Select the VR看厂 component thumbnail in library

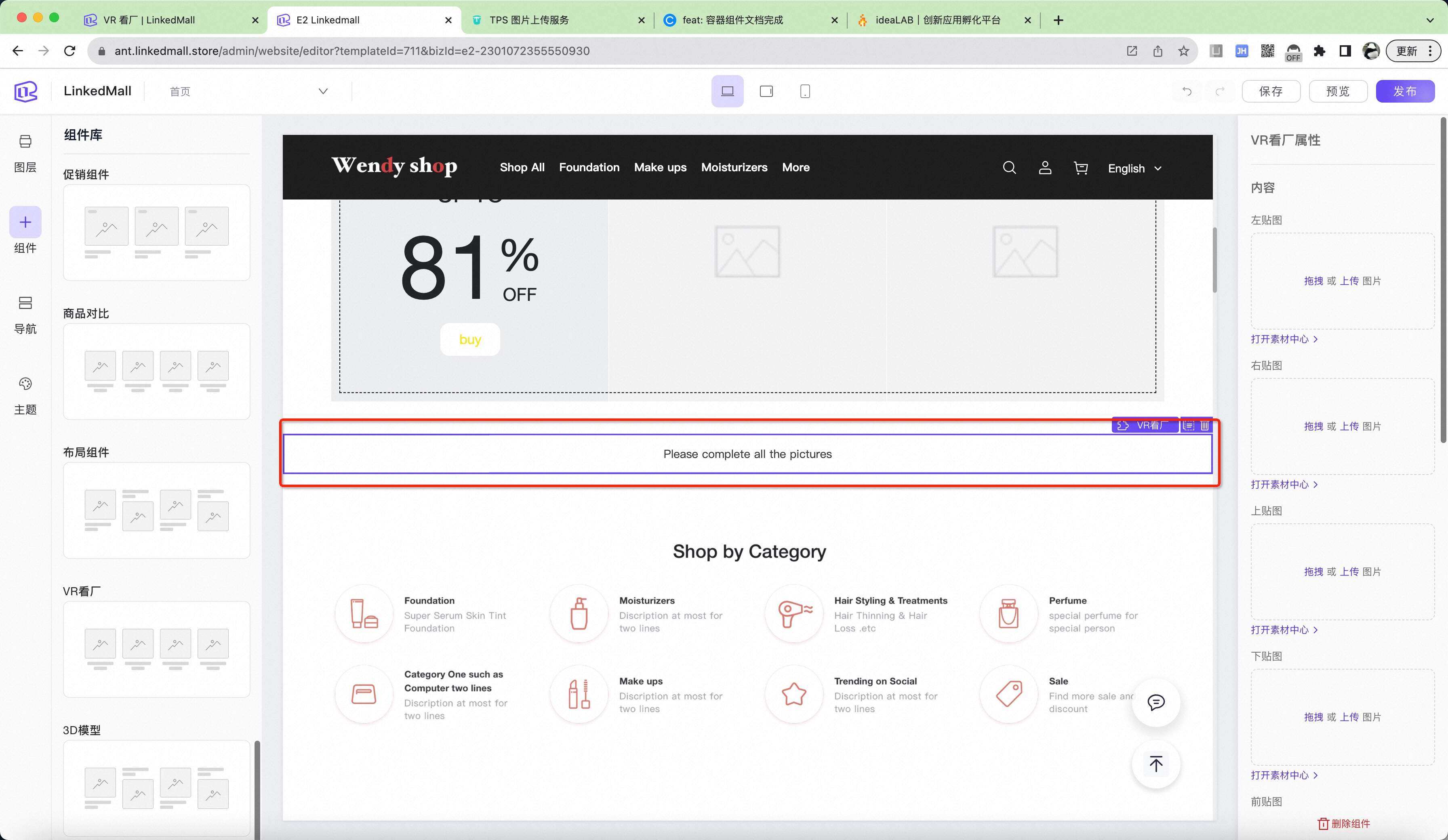coord(156,649)
